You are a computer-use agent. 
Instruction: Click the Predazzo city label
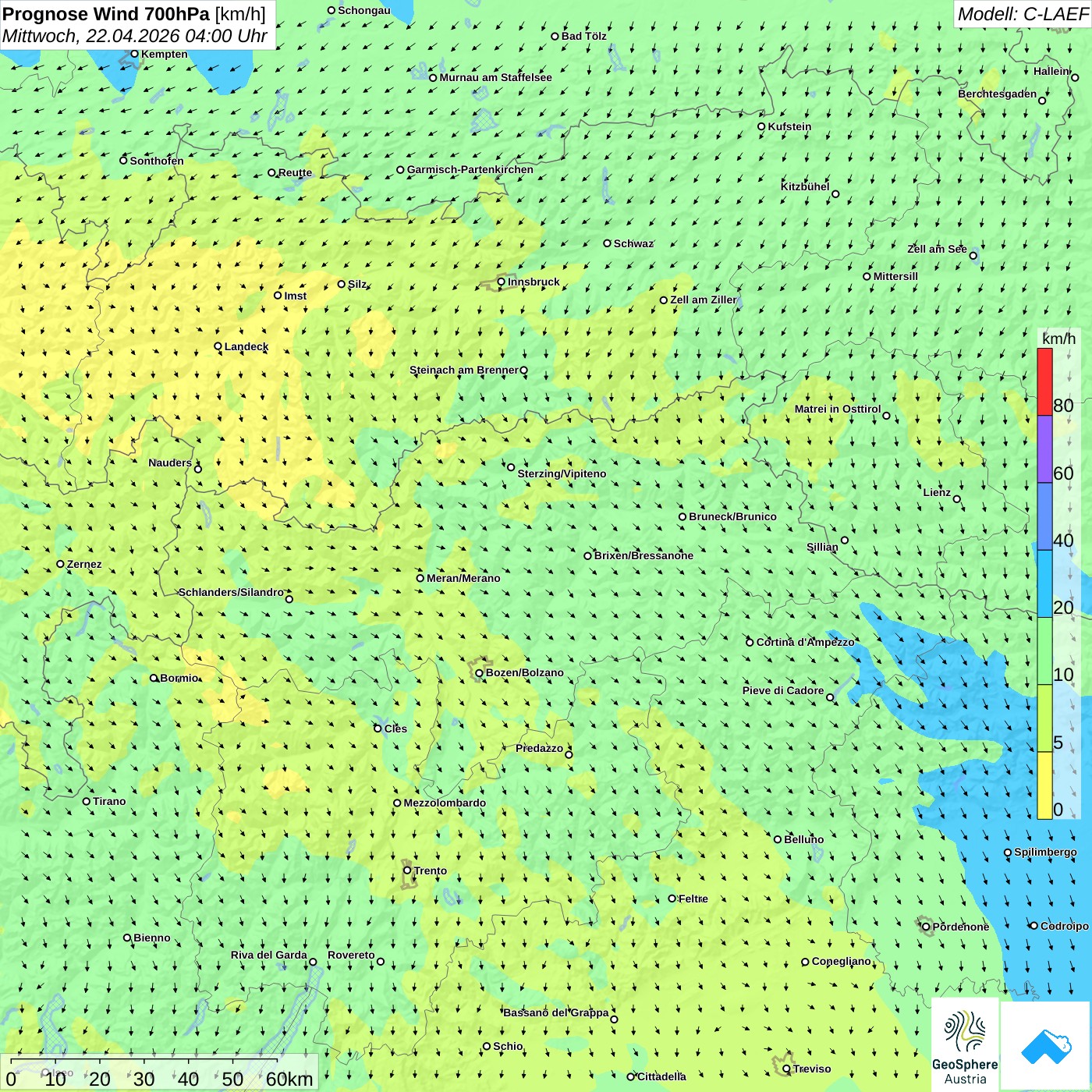pos(539,748)
